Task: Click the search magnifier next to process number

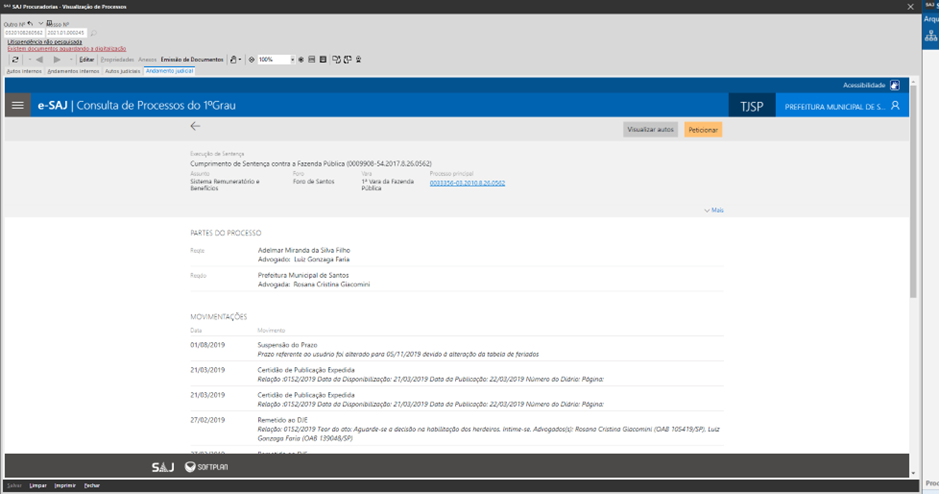Action: 94,33
